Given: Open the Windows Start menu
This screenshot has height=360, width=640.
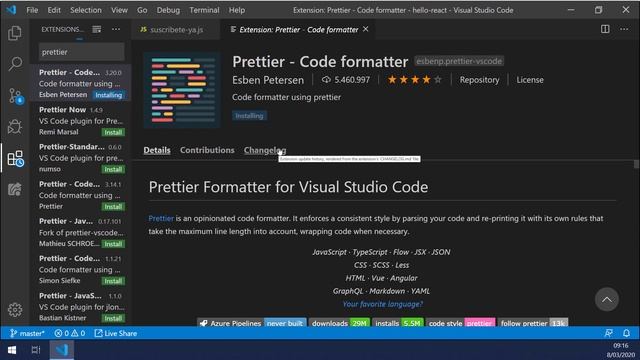Looking at the screenshot, I should pos(12,350).
